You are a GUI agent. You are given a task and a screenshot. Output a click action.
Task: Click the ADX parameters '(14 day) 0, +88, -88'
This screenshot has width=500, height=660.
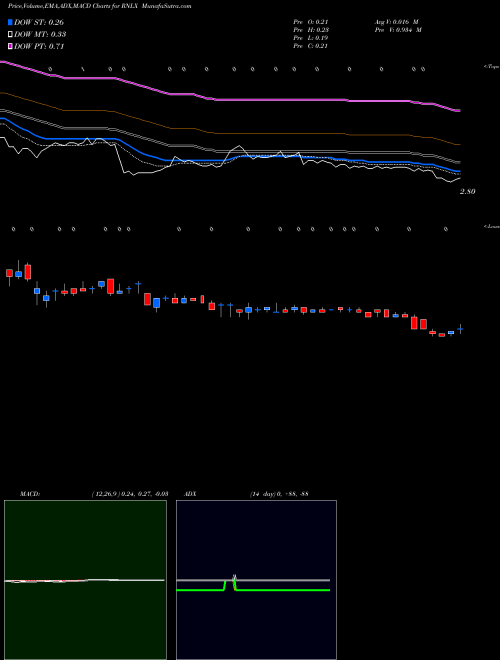[278, 494]
